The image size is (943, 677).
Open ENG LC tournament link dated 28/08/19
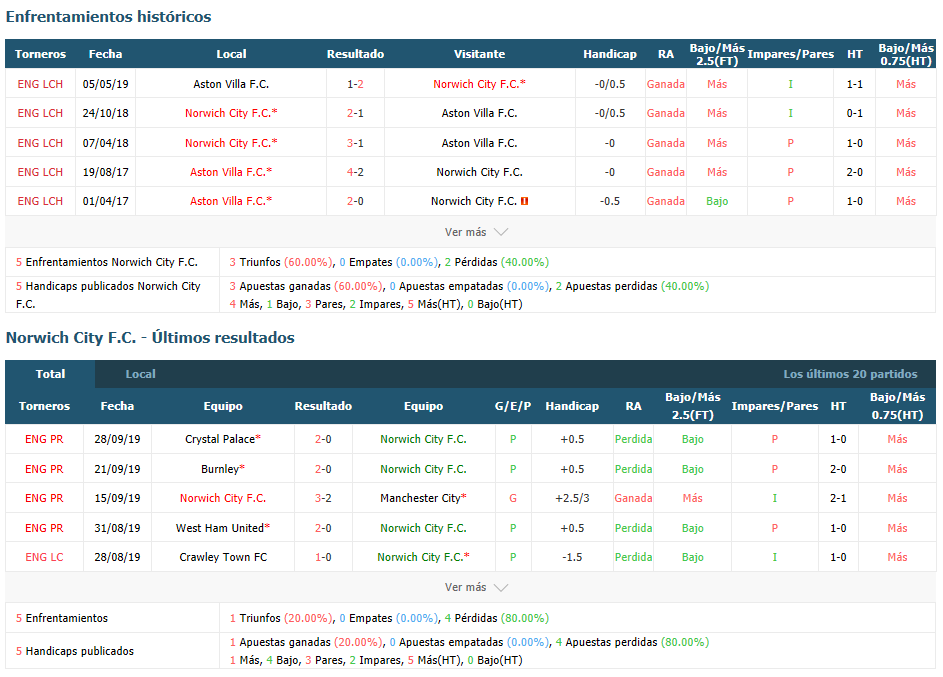[44, 557]
